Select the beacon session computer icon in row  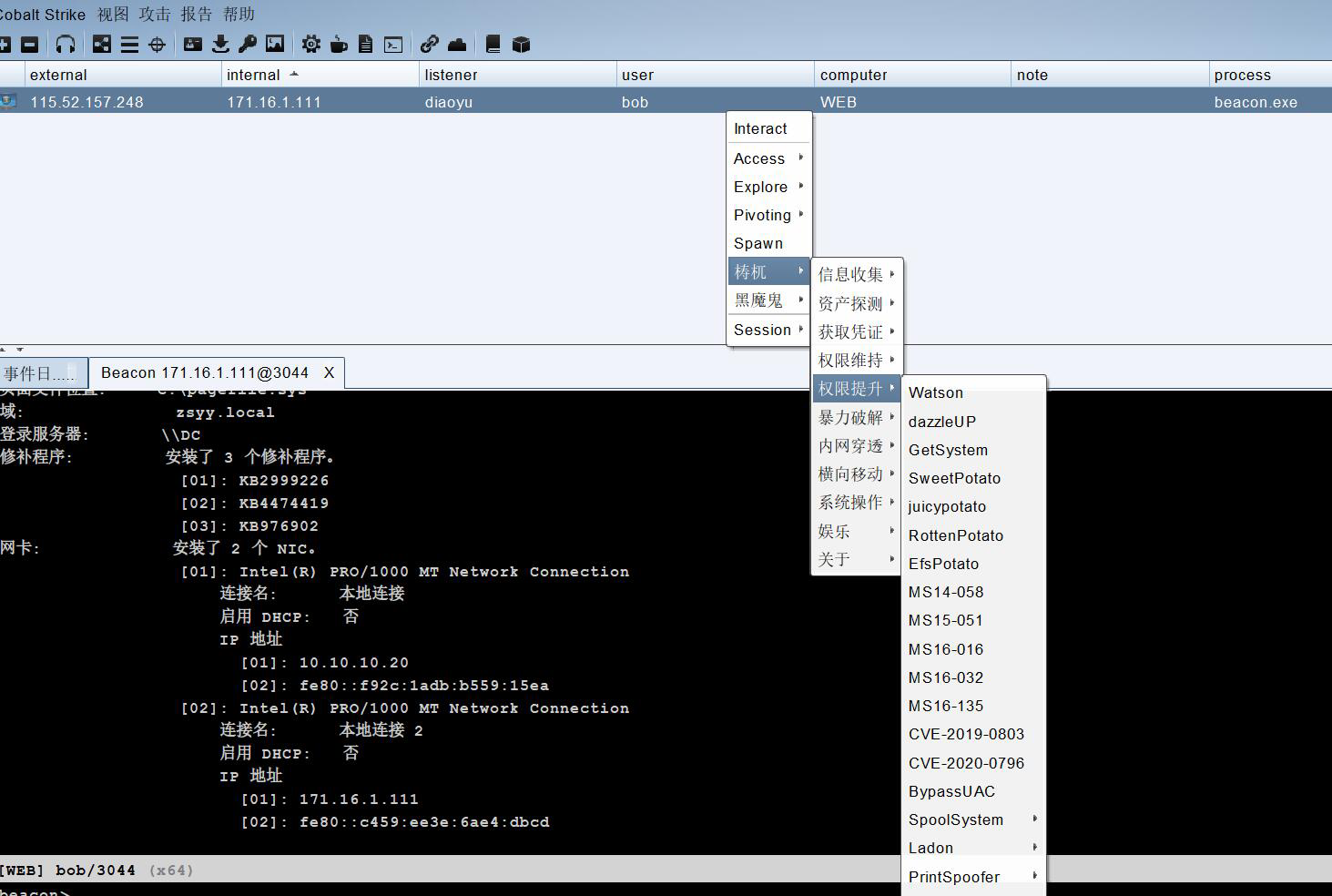(x=8, y=101)
